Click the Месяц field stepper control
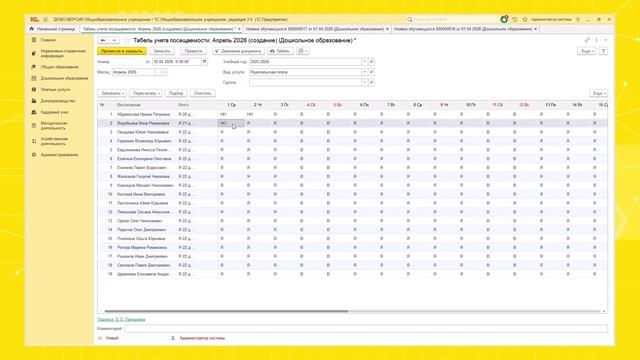The height and width of the screenshot is (360, 640). pos(164,72)
